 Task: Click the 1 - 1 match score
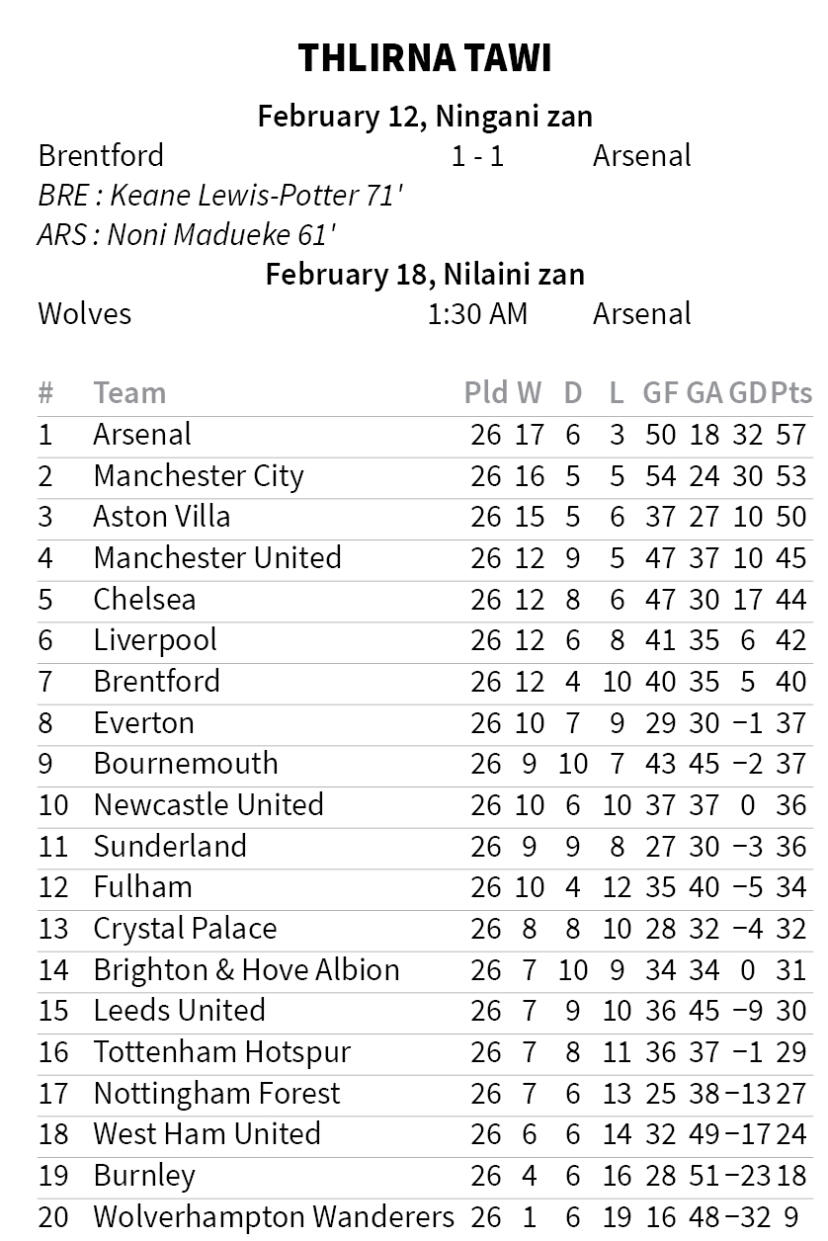click(x=477, y=156)
